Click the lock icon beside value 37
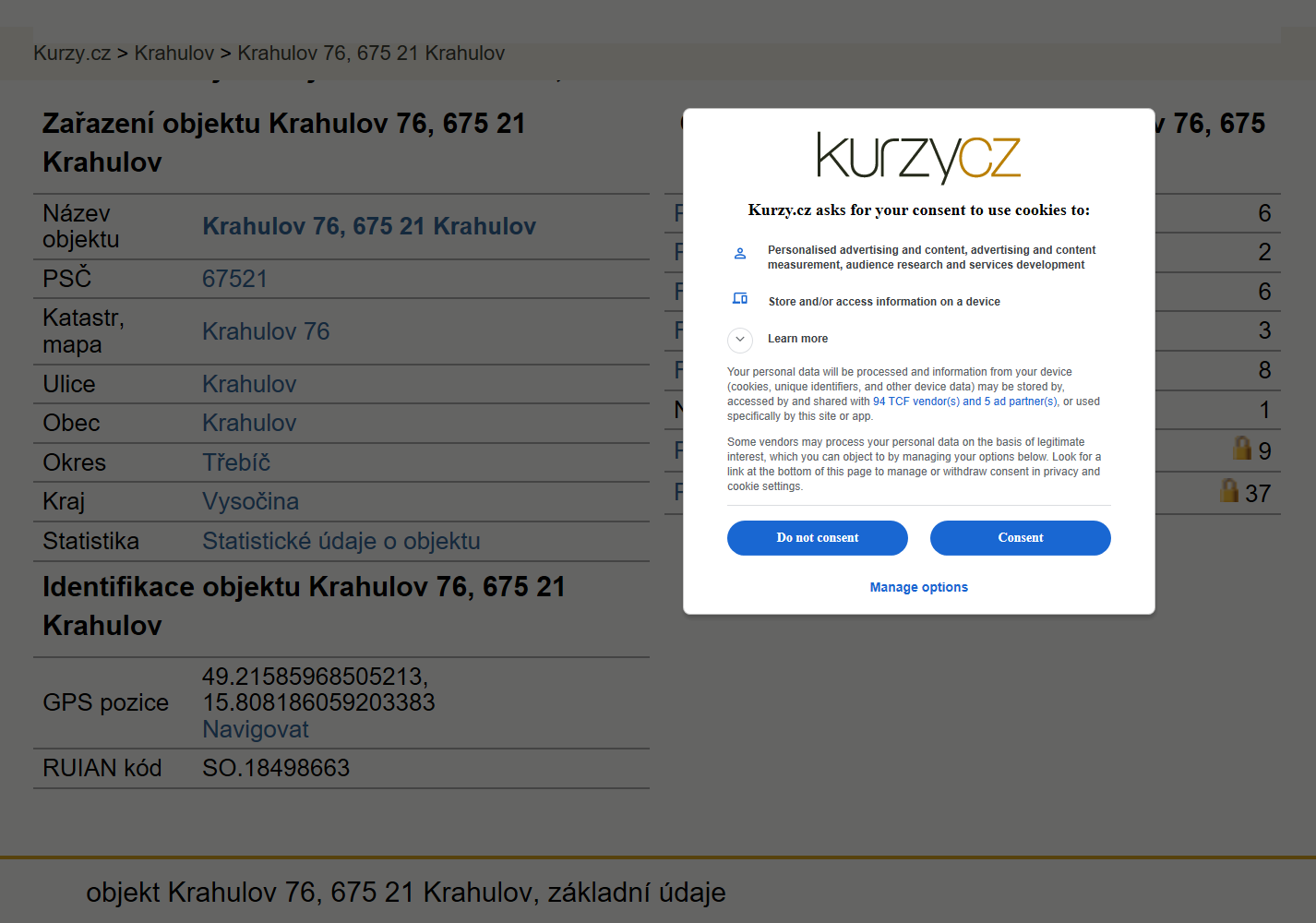 coord(1228,490)
